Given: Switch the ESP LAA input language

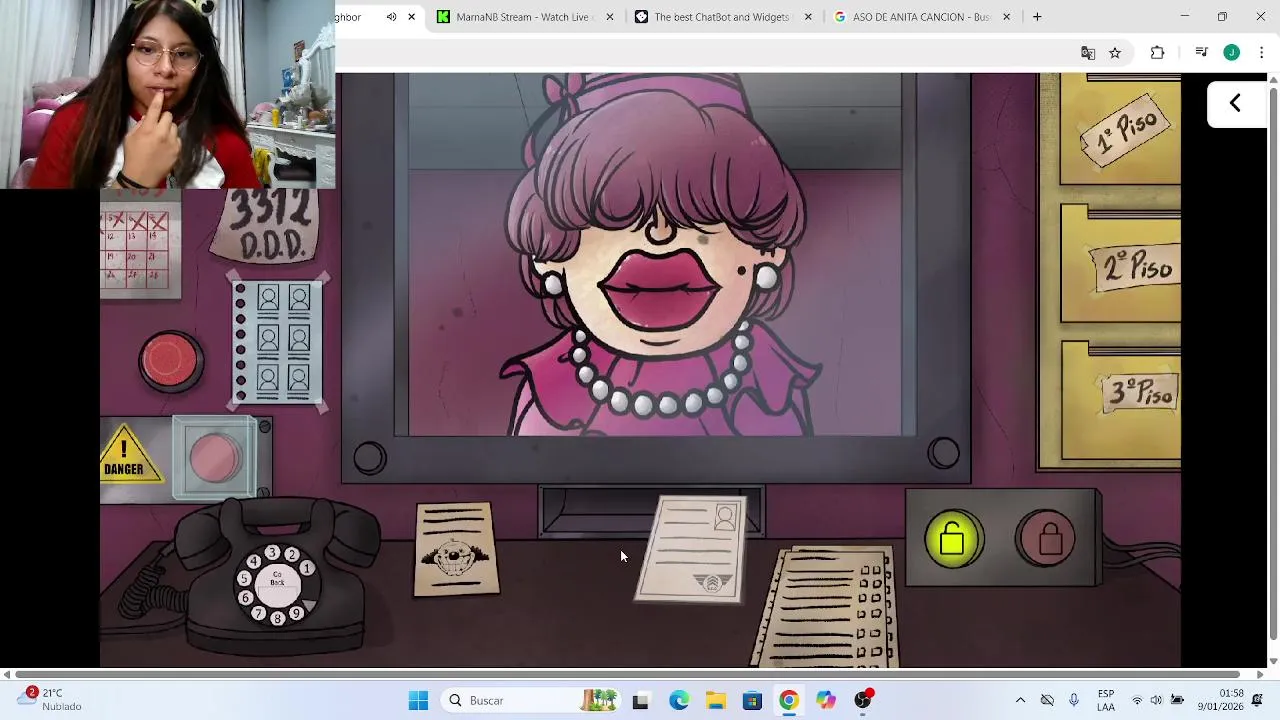Looking at the screenshot, I should [x=1106, y=700].
